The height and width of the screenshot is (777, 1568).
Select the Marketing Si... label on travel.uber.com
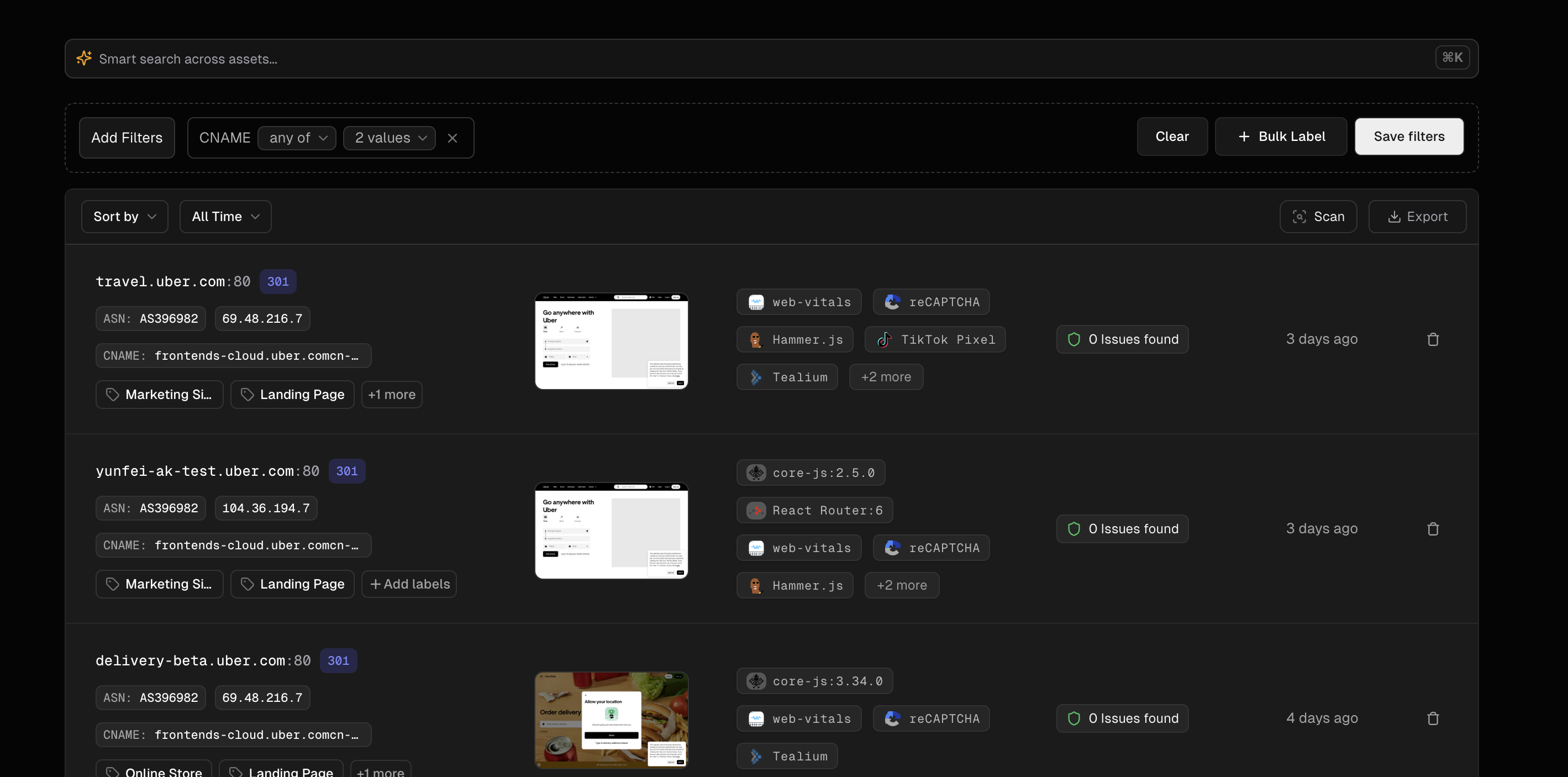point(159,394)
